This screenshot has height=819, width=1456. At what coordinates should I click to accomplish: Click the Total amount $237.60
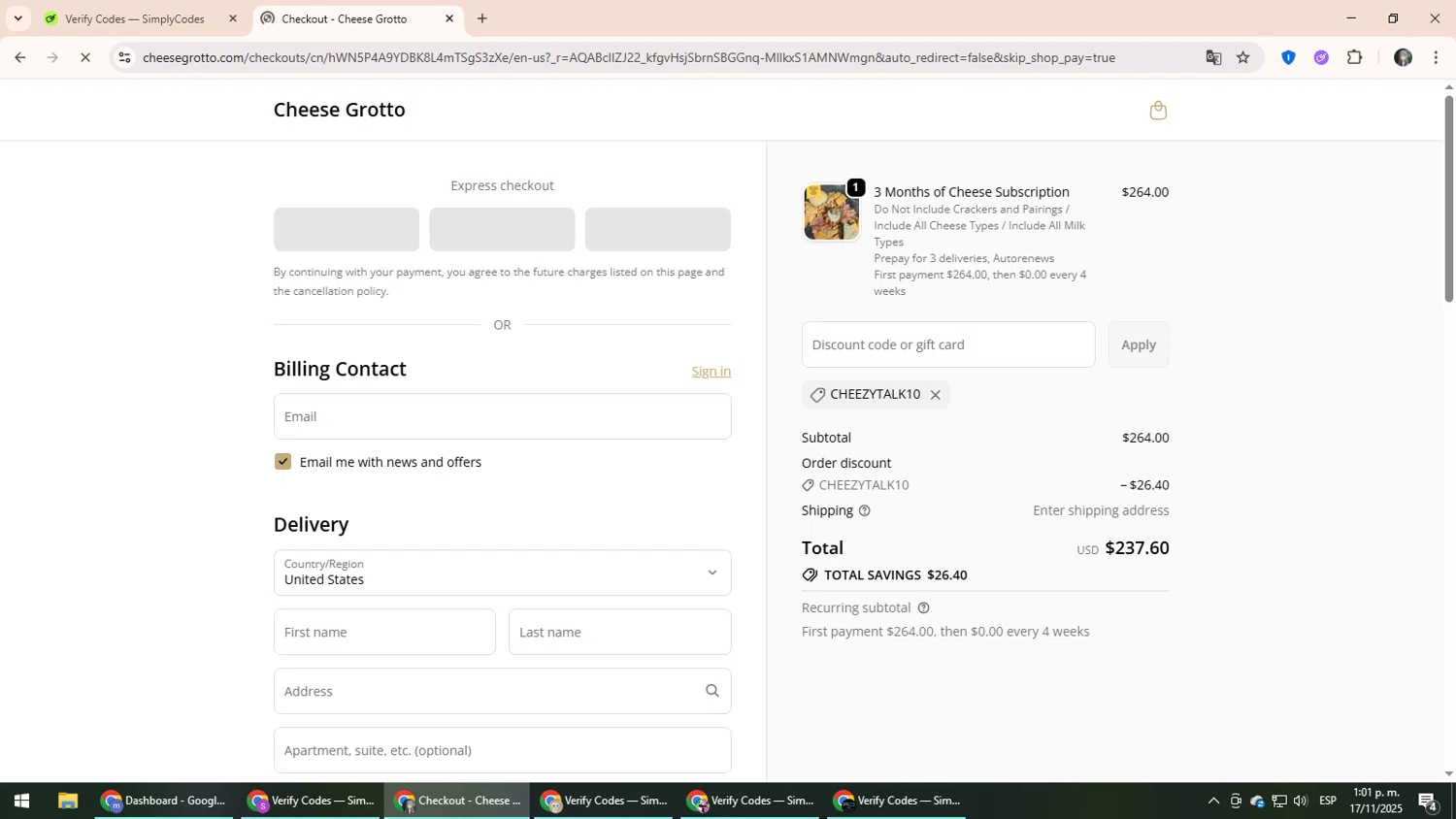click(x=1137, y=548)
